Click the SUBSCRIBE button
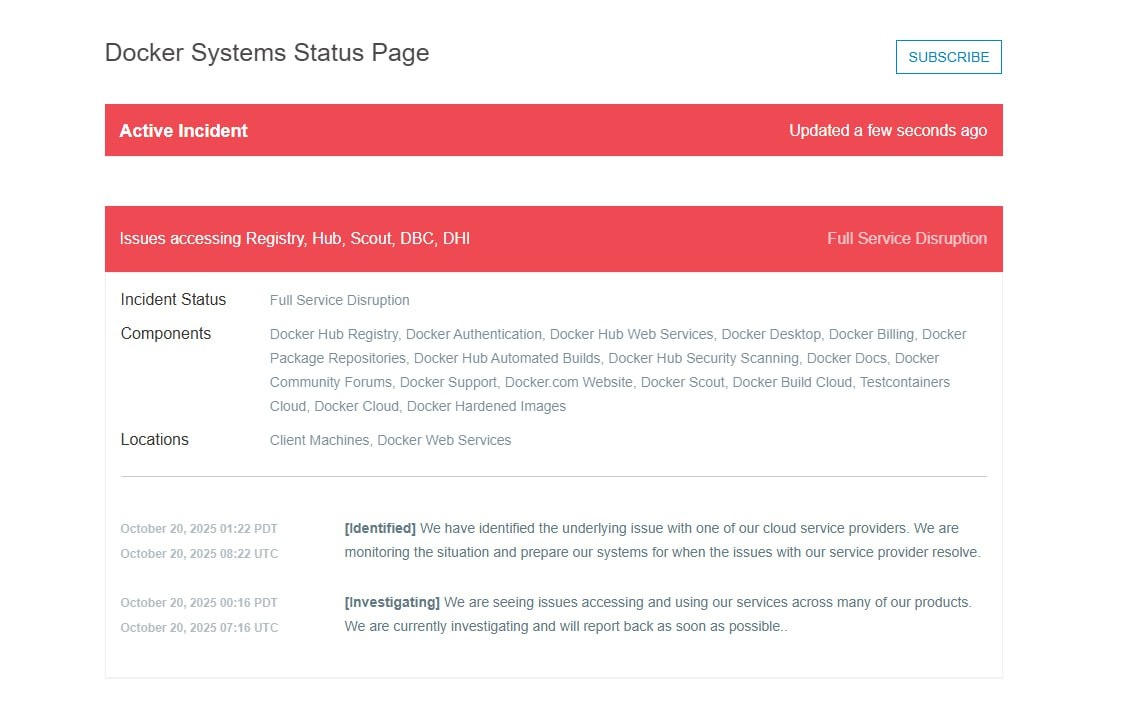Image resolution: width=1128 pixels, height=716 pixels. pos(948,57)
